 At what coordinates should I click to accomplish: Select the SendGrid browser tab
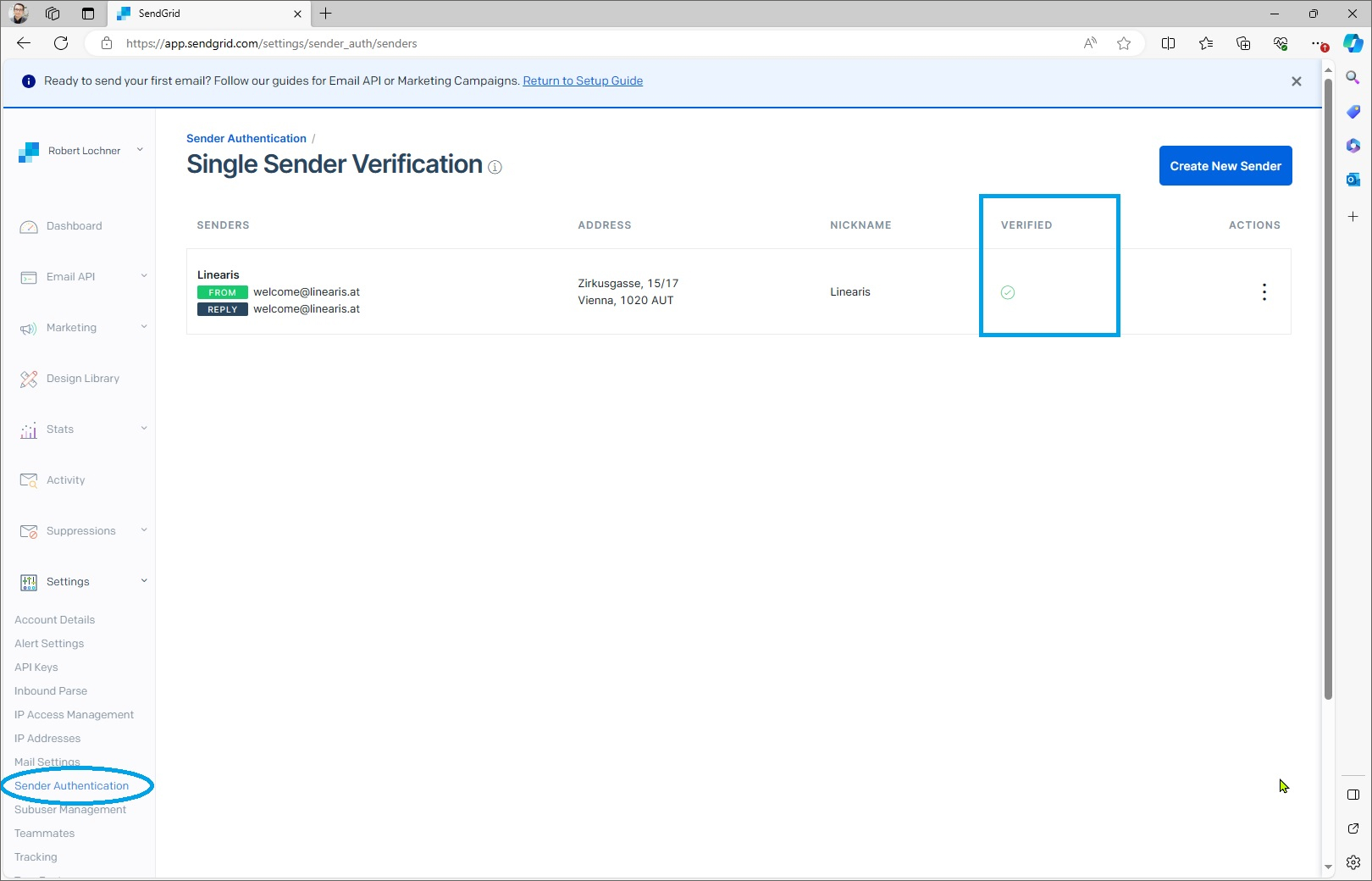tap(207, 14)
